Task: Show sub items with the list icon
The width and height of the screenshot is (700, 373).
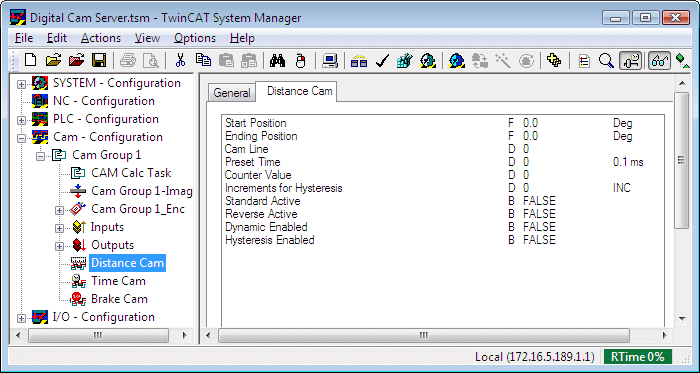Action: coord(584,60)
